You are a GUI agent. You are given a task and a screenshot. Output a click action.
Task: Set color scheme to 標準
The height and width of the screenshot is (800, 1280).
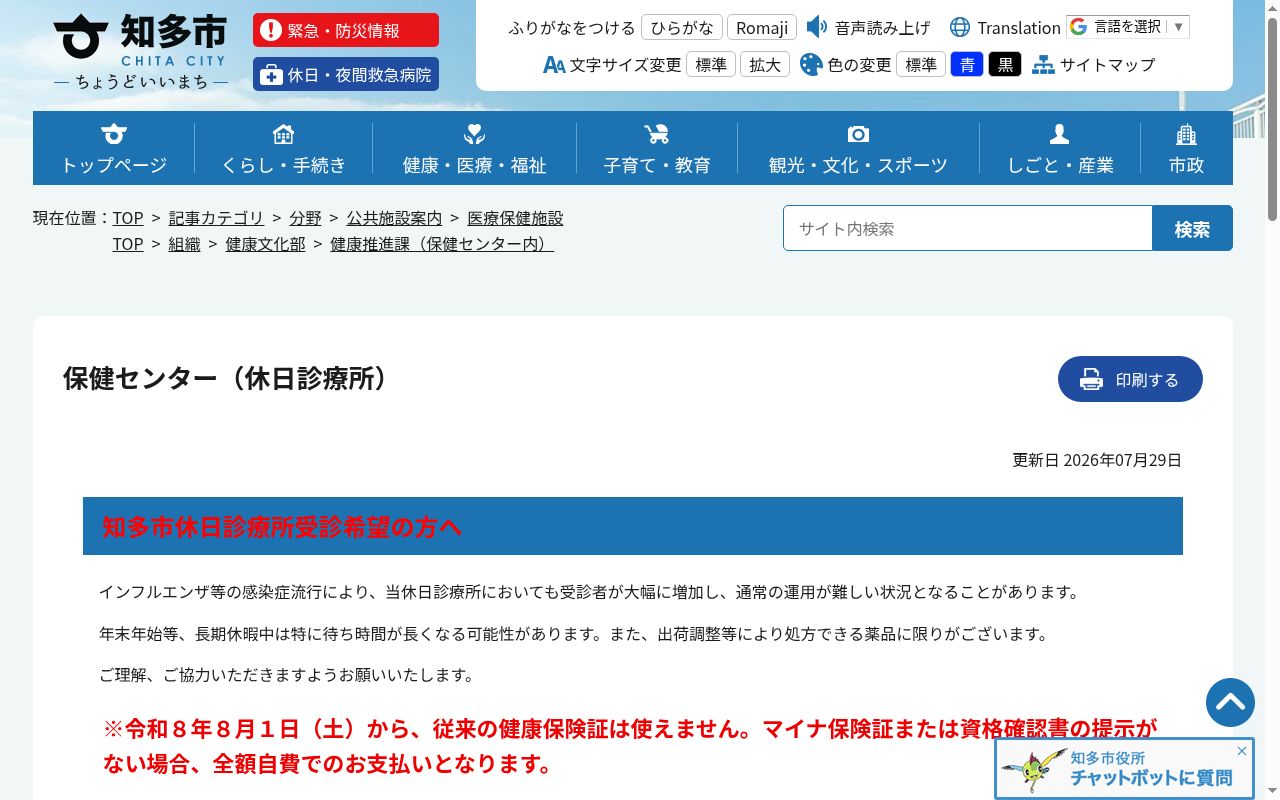[921, 65]
